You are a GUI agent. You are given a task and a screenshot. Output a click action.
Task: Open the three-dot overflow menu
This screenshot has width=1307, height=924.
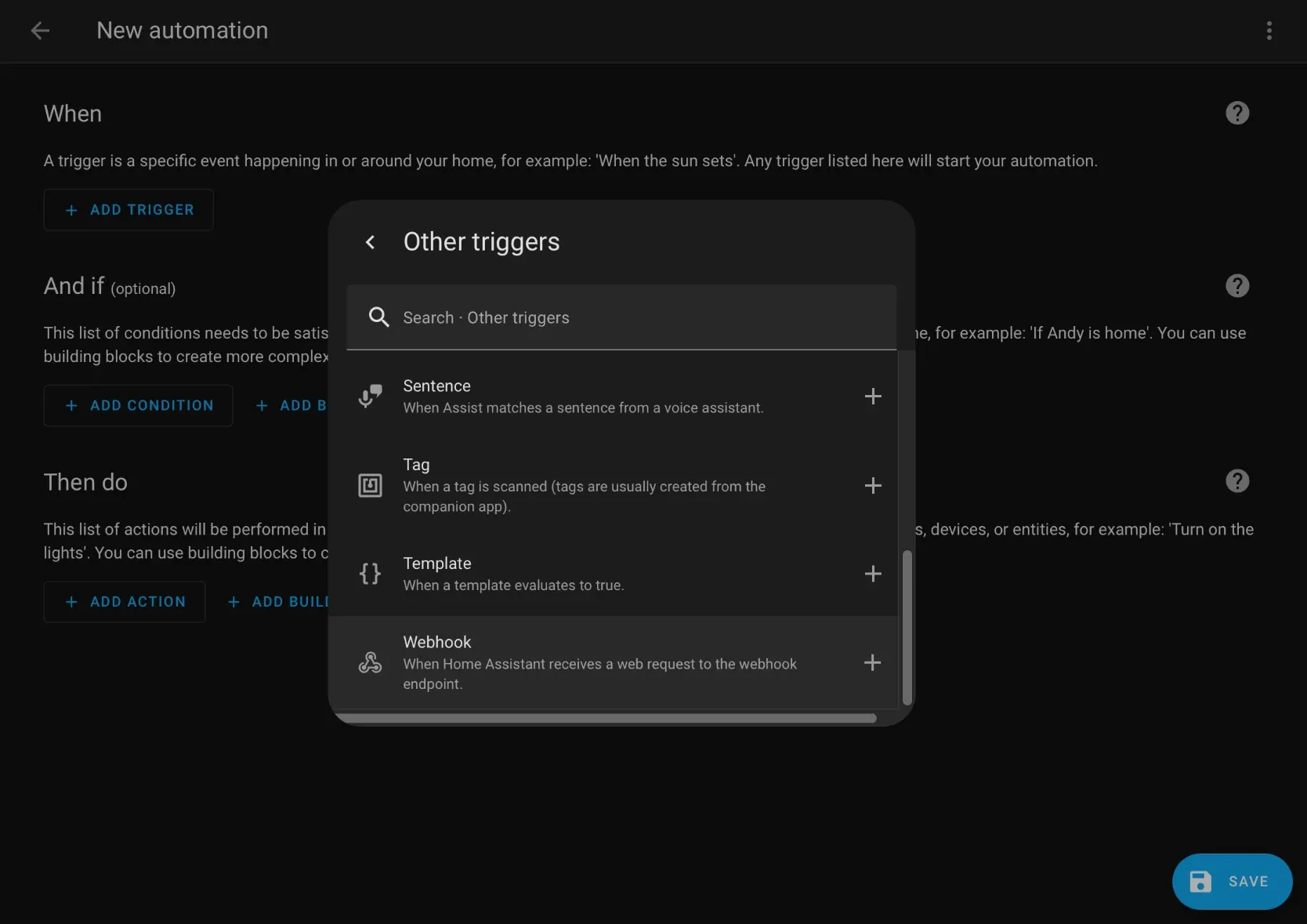[x=1269, y=31]
